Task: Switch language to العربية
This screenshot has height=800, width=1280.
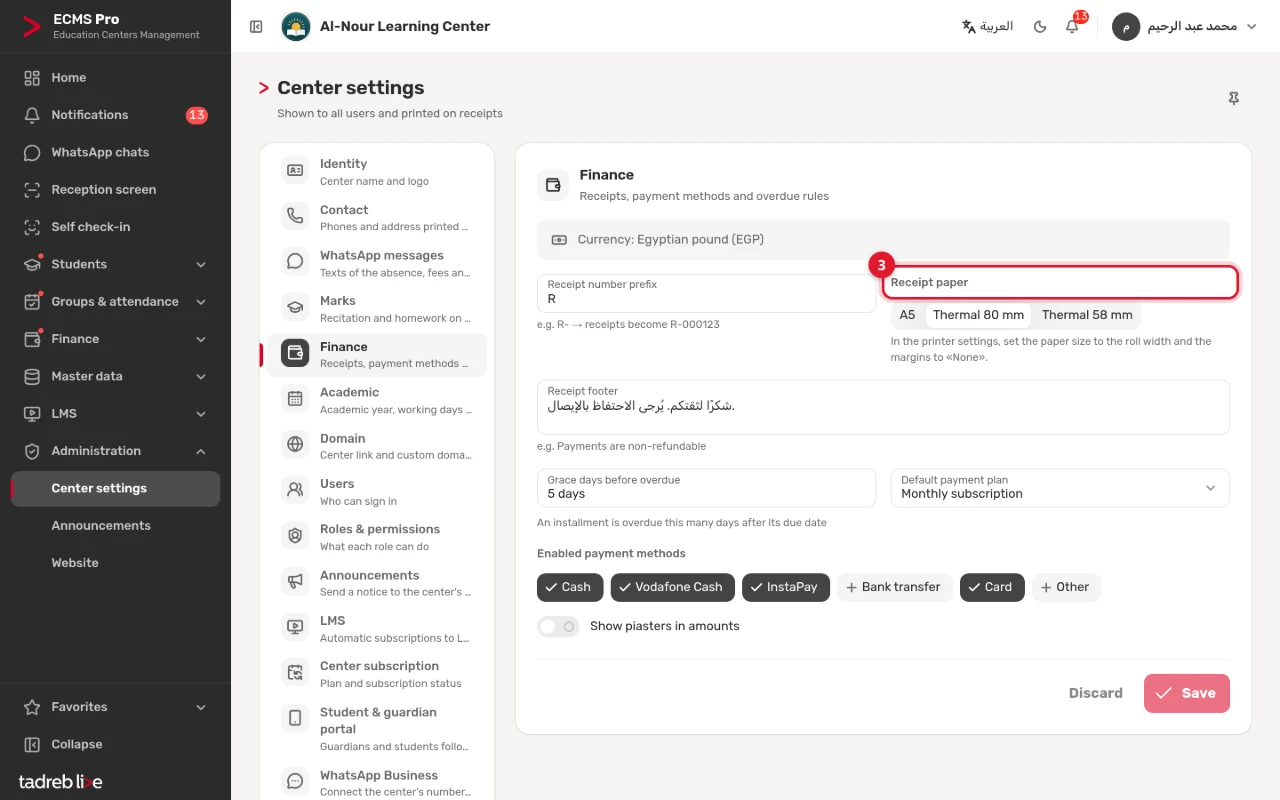Action: tap(987, 27)
